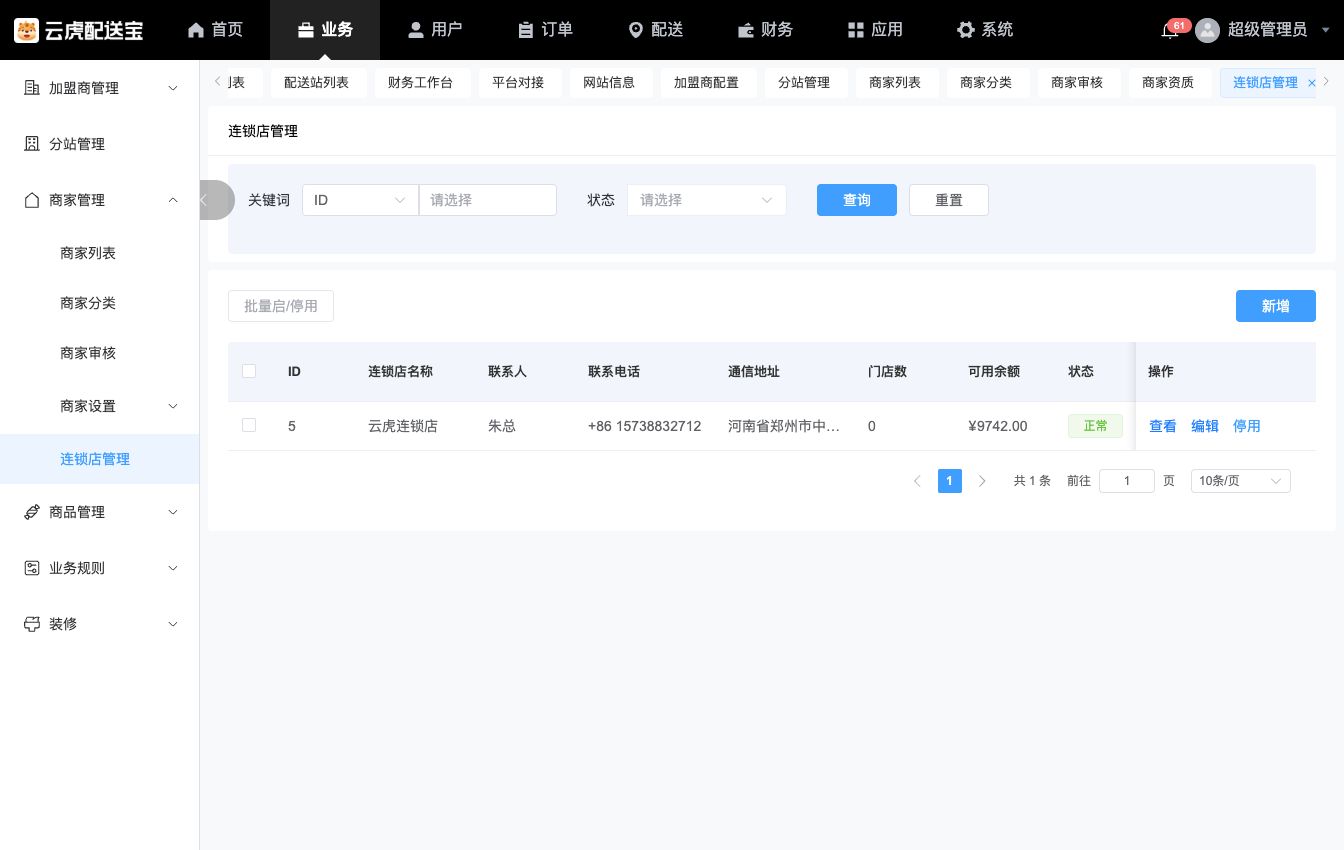Click the 重置 button
The height and width of the screenshot is (850, 1344).
pyautogui.click(x=949, y=200)
